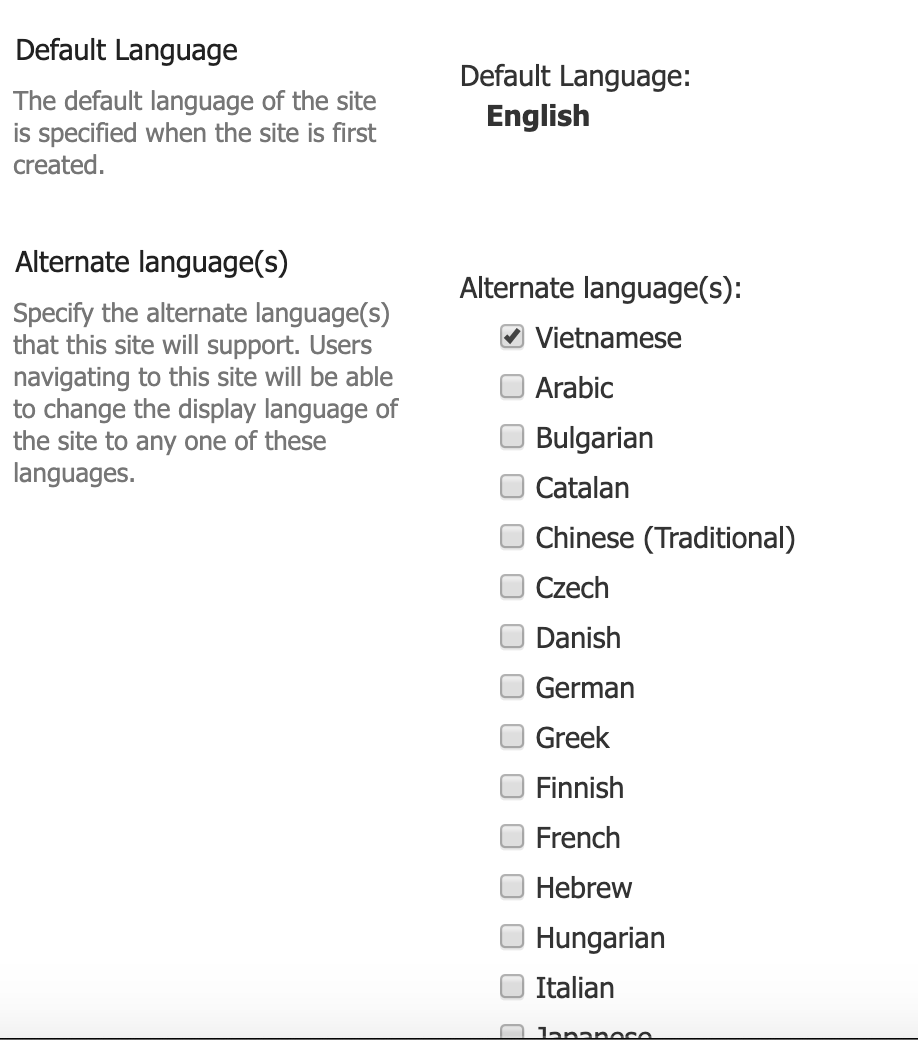Check the Czech language option
Viewport: 918px width, 1040px height.
[511, 586]
